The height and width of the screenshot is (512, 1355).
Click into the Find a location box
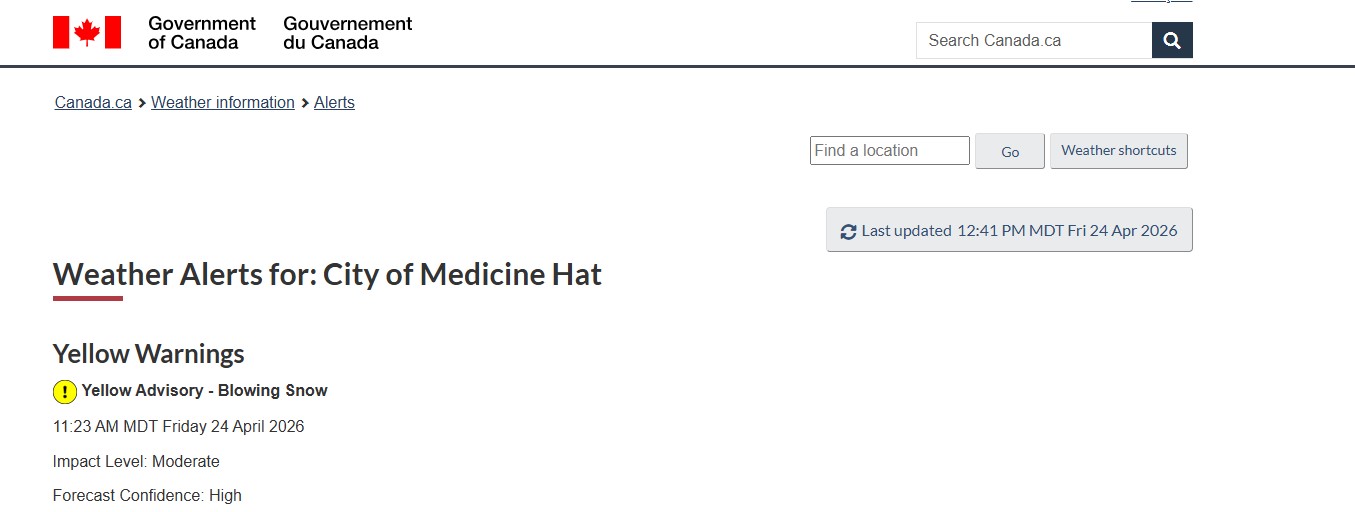tap(889, 151)
